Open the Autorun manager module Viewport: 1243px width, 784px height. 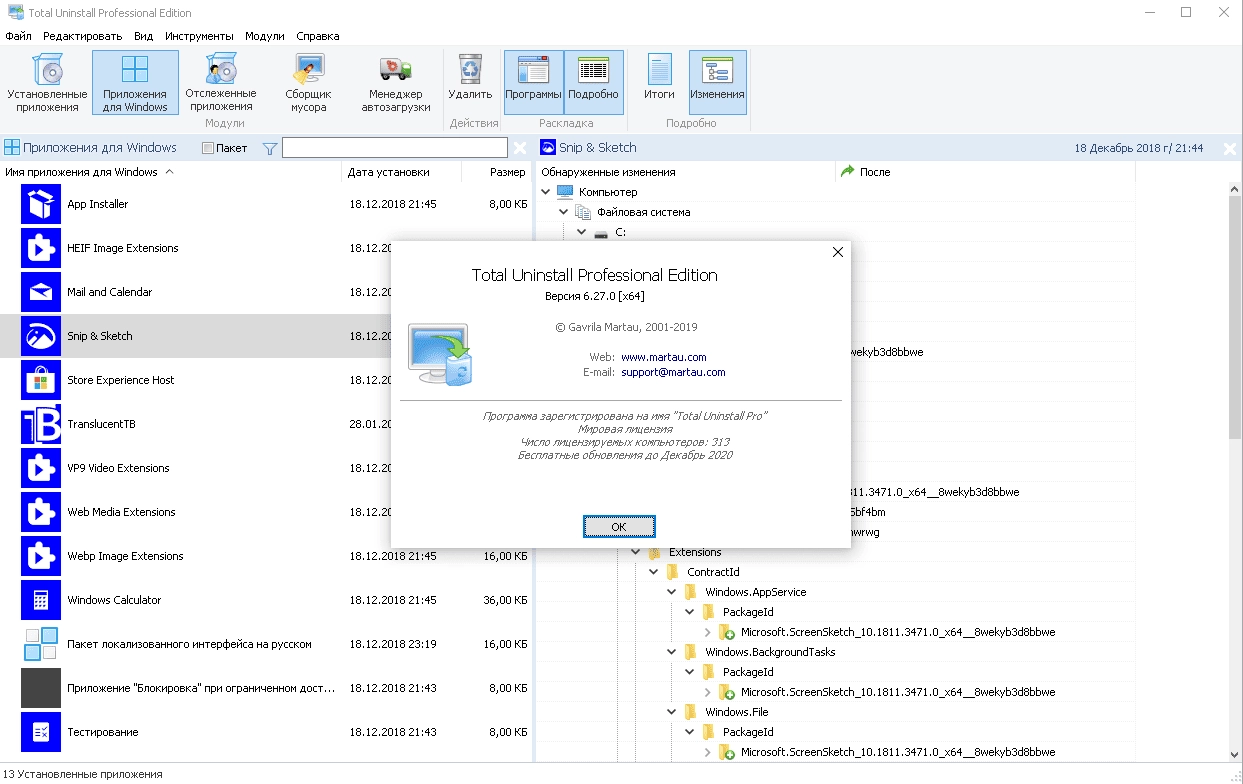tap(395, 82)
